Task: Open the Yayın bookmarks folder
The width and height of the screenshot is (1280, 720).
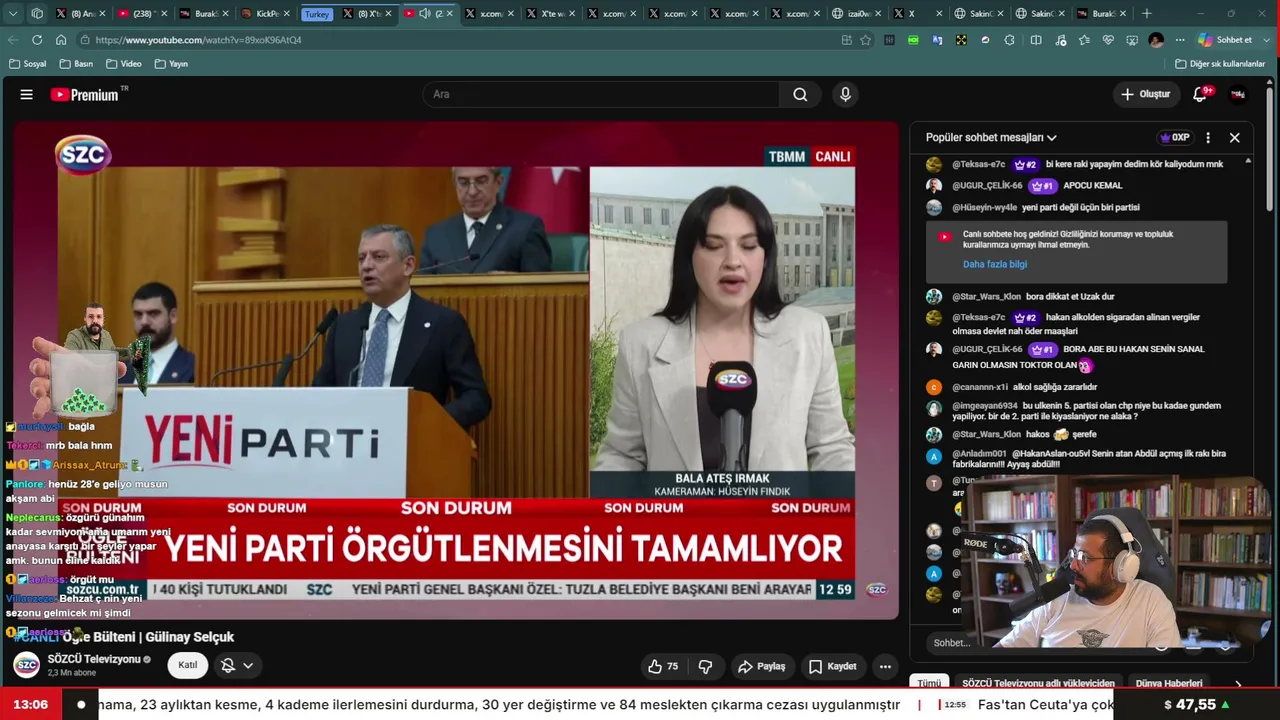Action: click(x=172, y=64)
